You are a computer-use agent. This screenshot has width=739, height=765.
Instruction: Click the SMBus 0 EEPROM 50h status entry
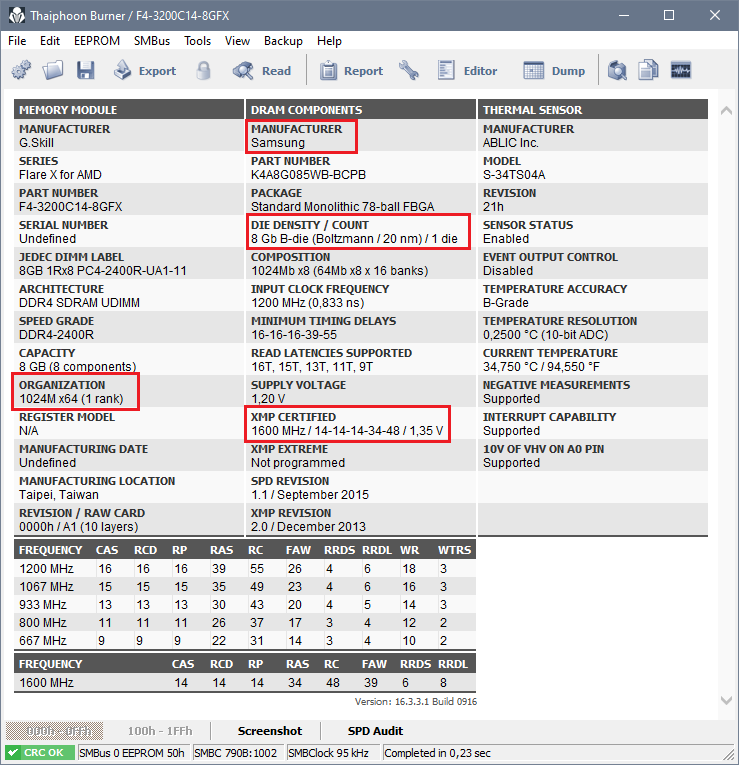pyautogui.click(x=132, y=753)
